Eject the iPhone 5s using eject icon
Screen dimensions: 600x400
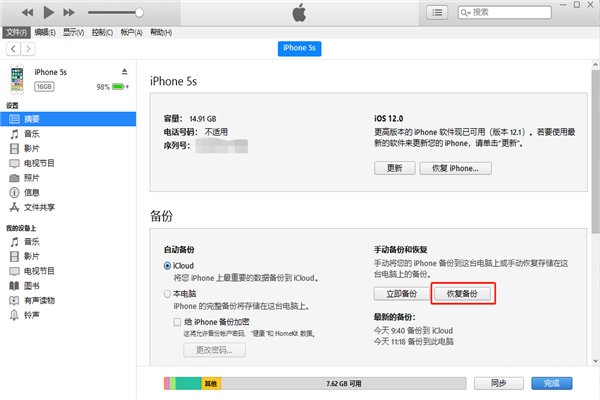click(x=124, y=72)
